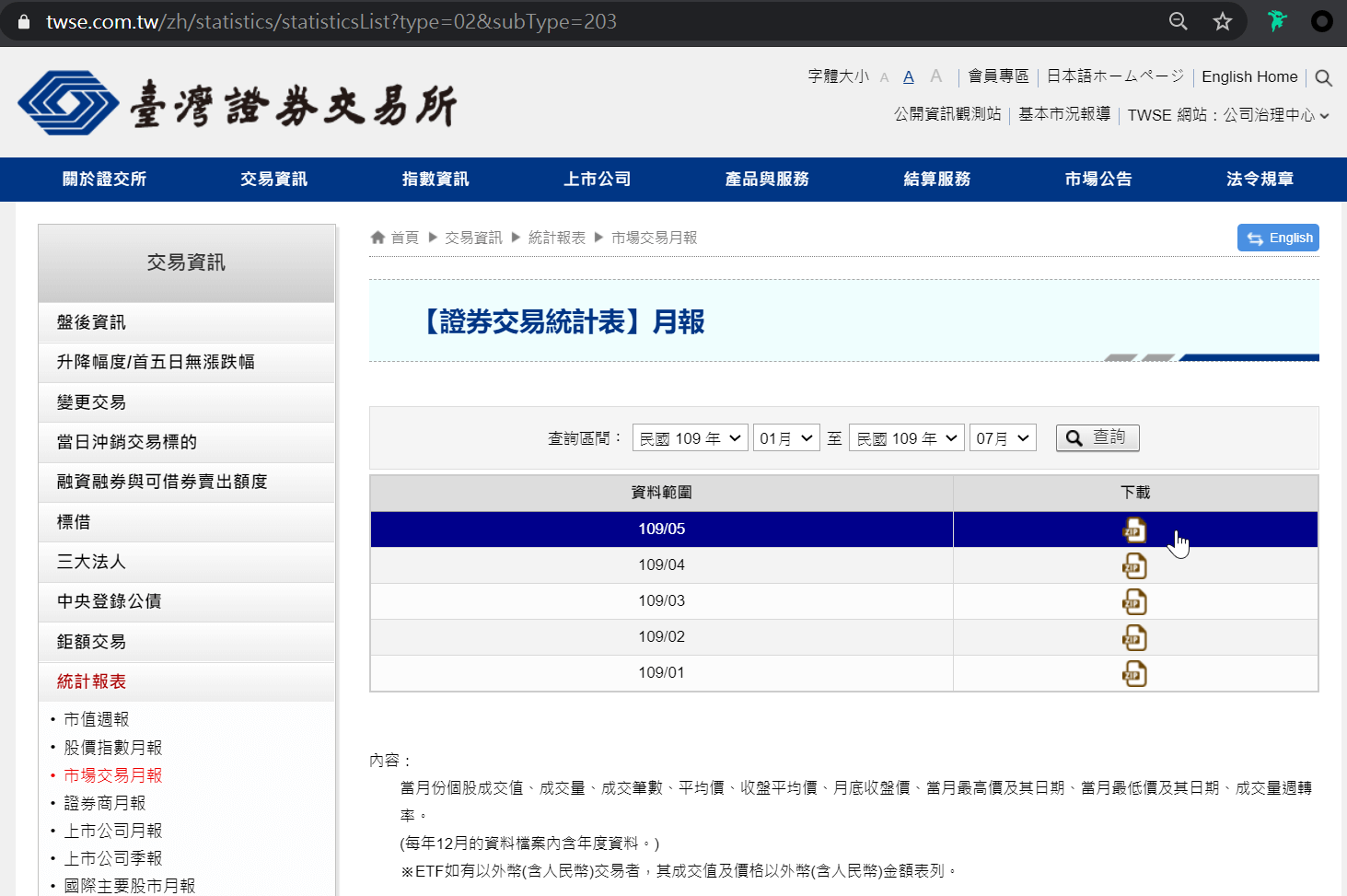The image size is (1347, 896).
Task: Download the 109/04 ZIP file
Action: [1134, 565]
